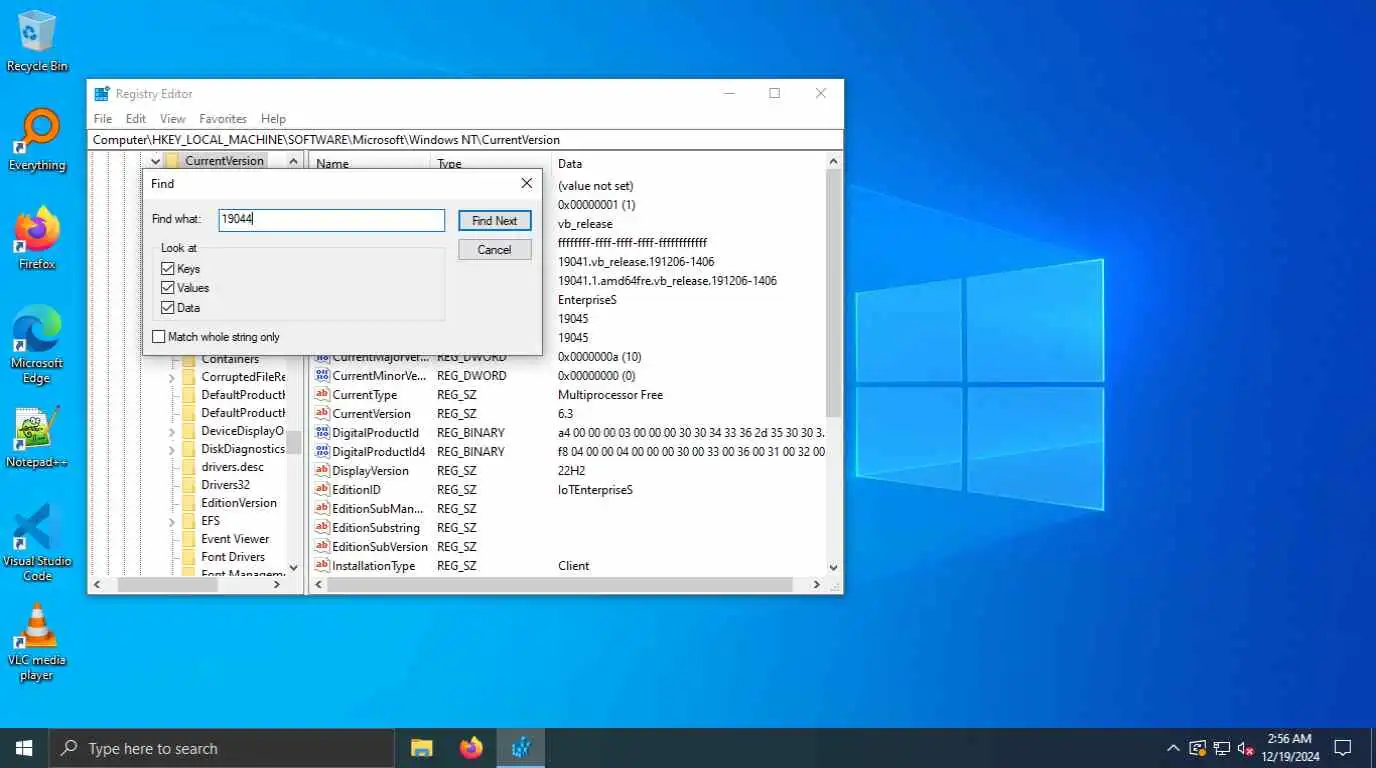This screenshot has width=1376, height=768.
Task: Open the Everything search desktop icon
Action: click(x=37, y=140)
